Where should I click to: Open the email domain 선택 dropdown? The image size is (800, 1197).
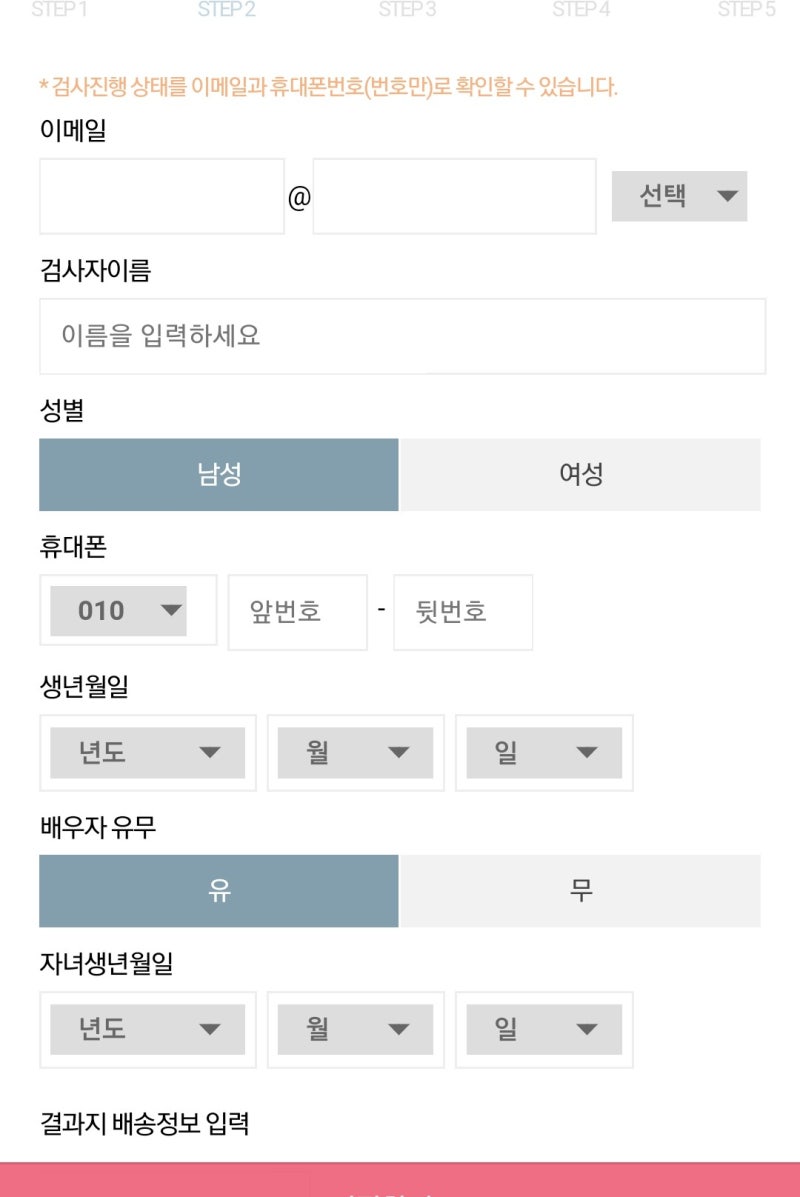click(679, 196)
